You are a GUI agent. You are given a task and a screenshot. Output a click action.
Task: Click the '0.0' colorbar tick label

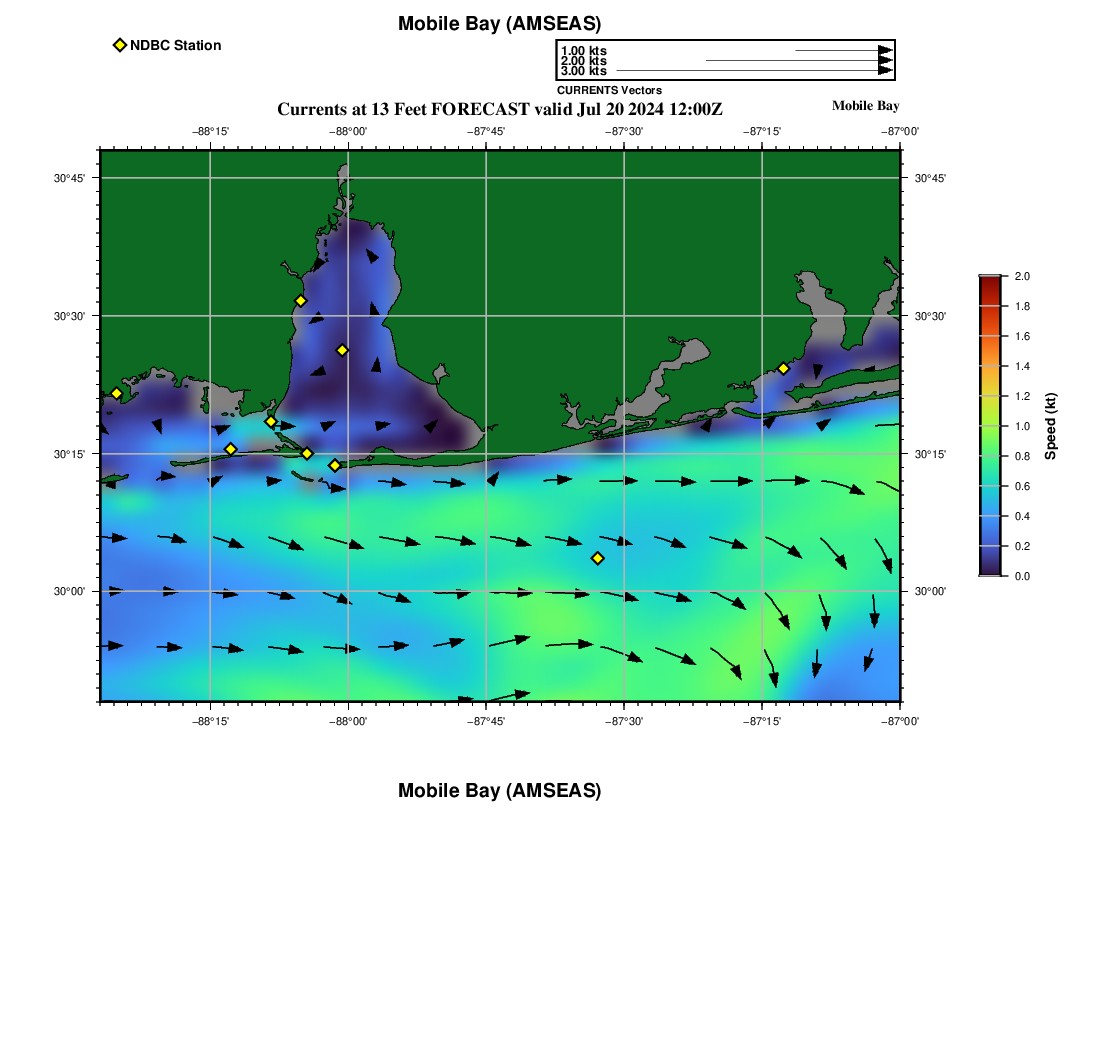[x=1022, y=577]
